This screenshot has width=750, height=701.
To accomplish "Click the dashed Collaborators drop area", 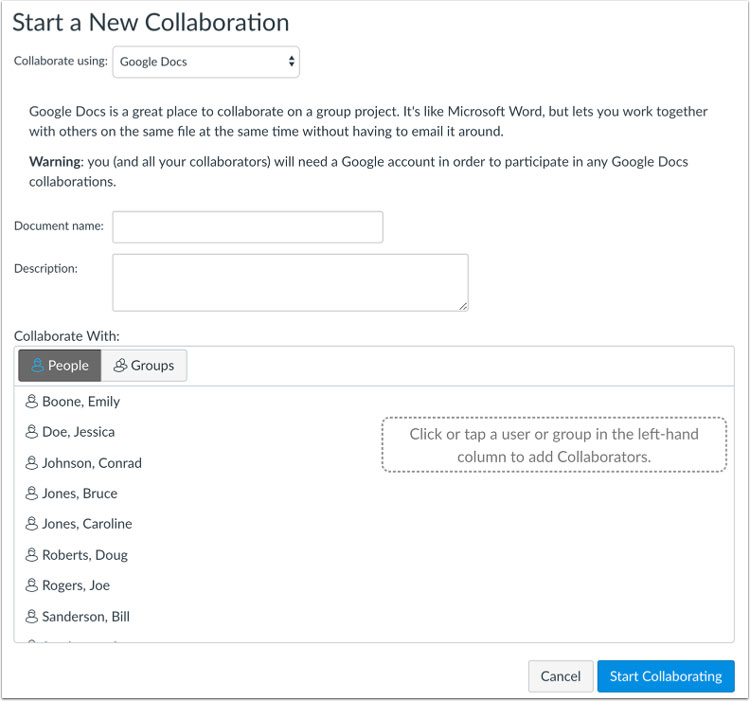I will 553,445.
